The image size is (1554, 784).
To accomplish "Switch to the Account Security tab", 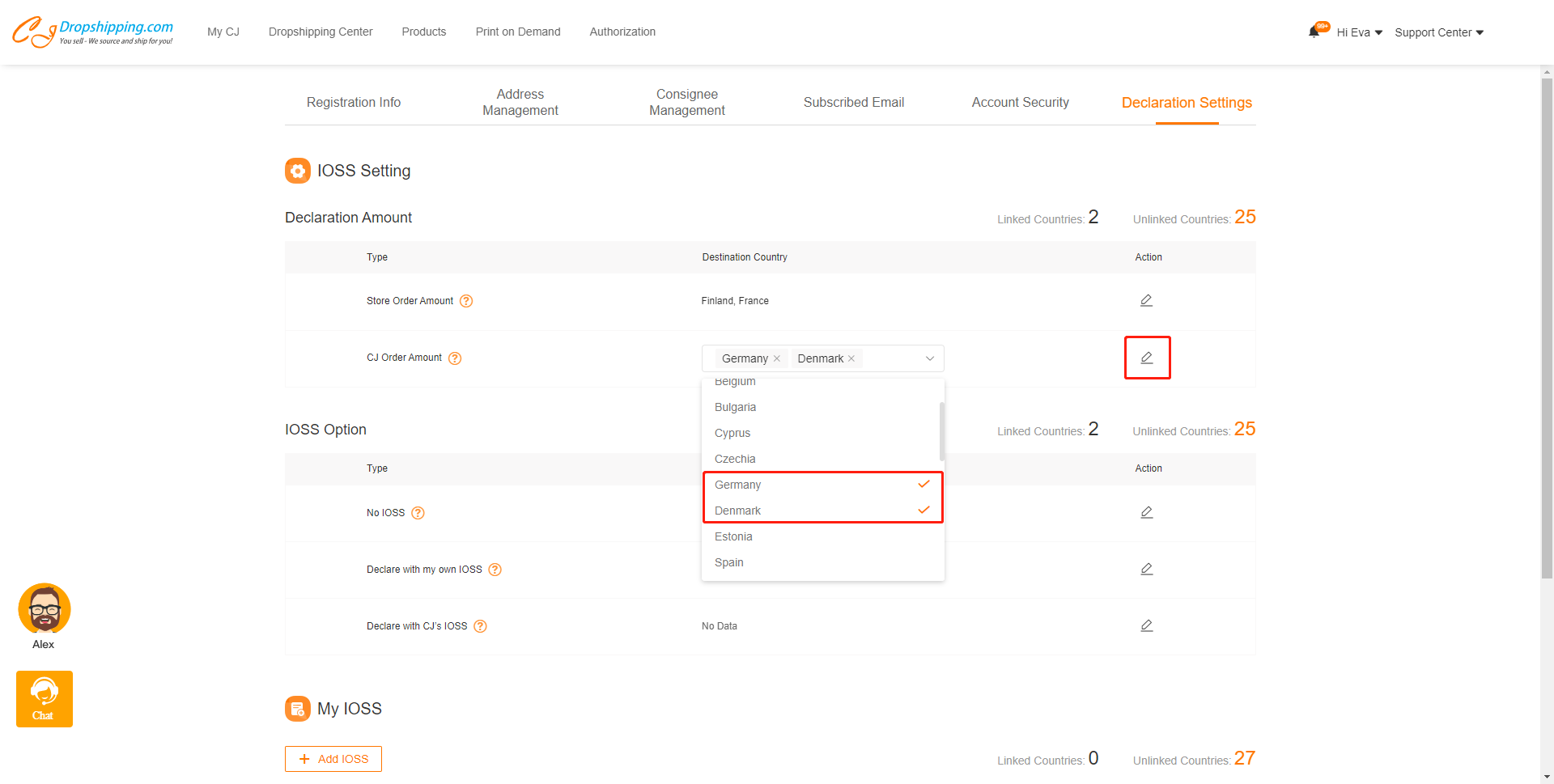I will tap(1020, 103).
